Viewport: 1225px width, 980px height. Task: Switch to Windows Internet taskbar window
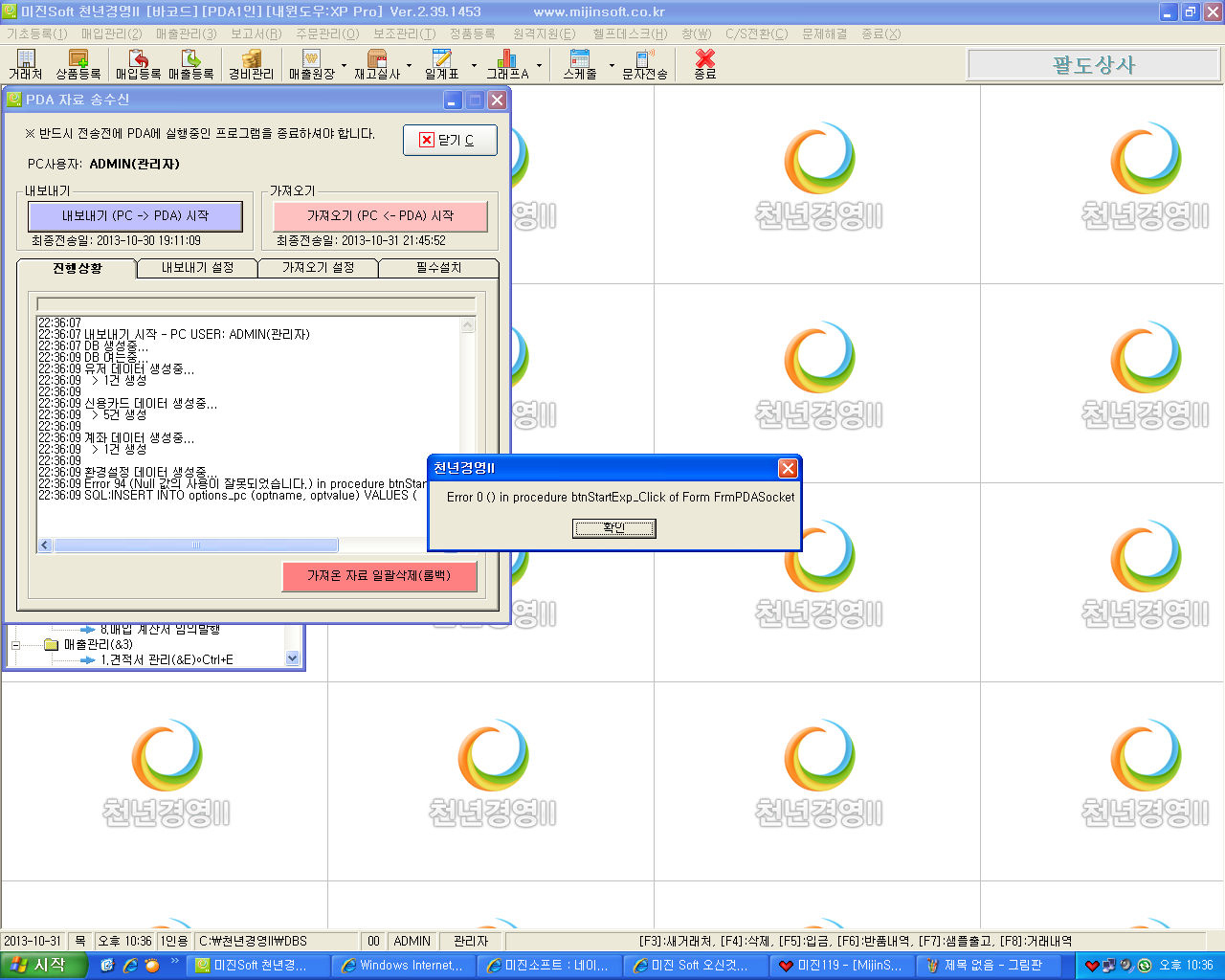(x=404, y=966)
